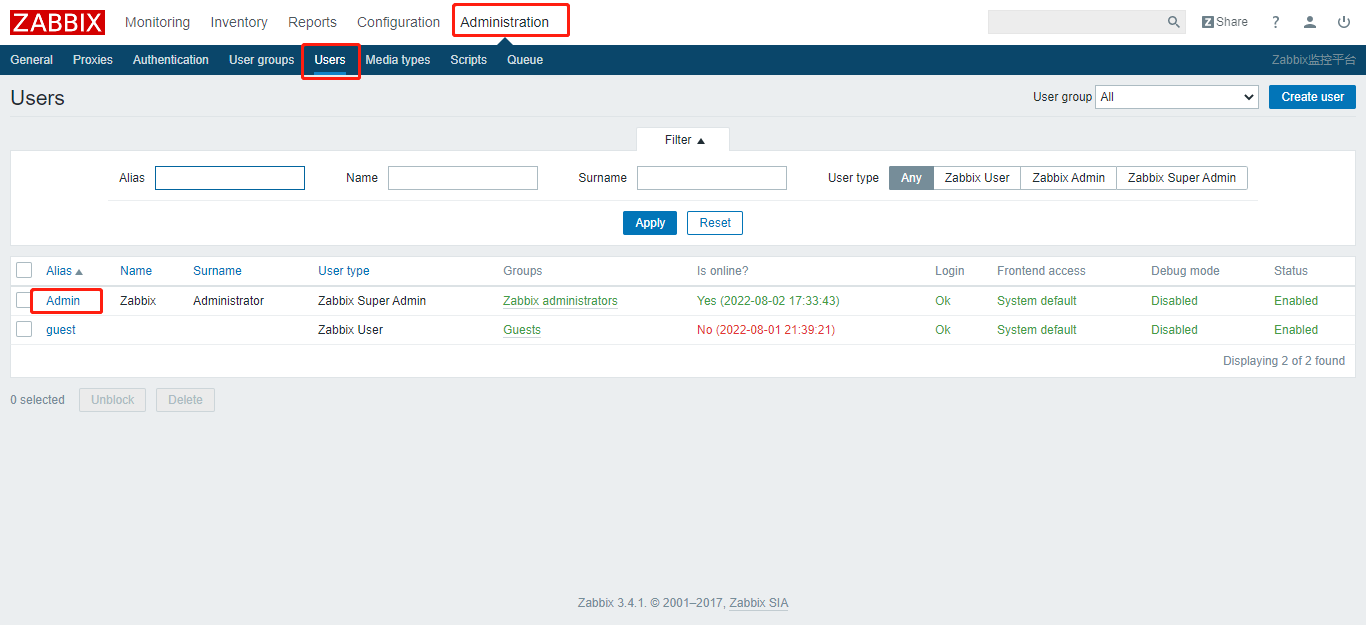Open the user profile icon

tap(1310, 22)
